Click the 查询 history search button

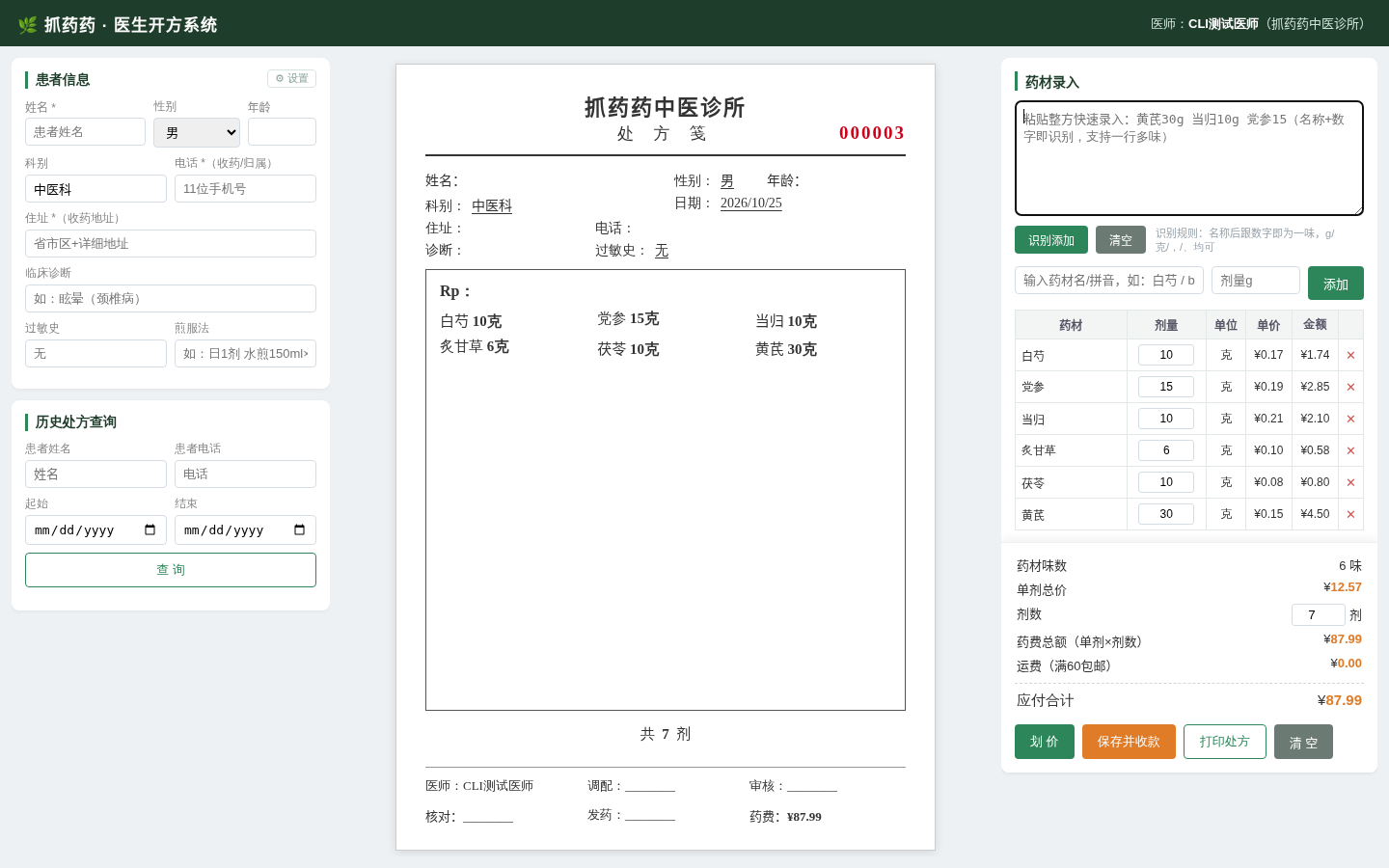[x=171, y=570]
